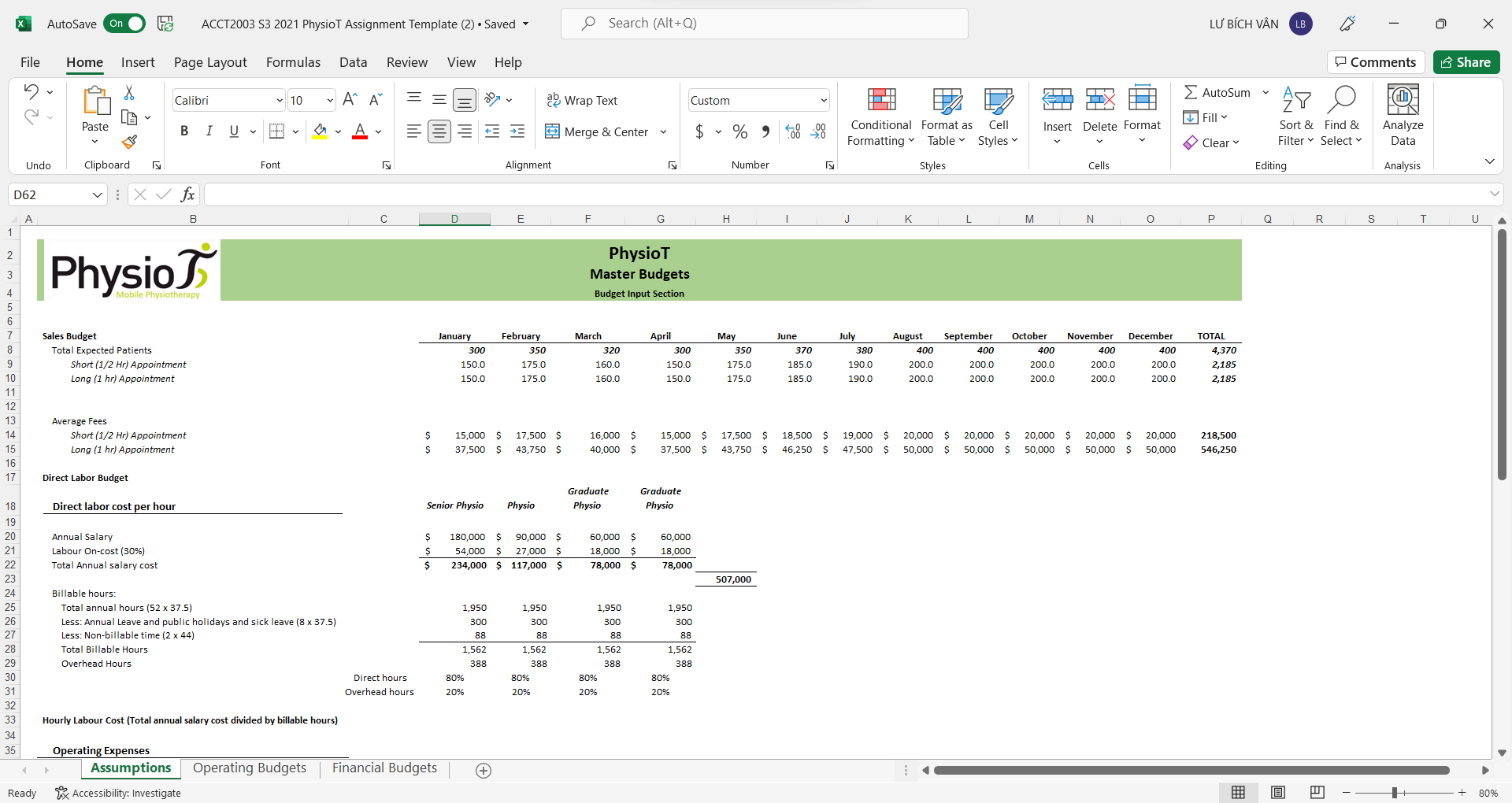Toggle Underline formatting
This screenshot has height=803, width=1512.
point(234,131)
